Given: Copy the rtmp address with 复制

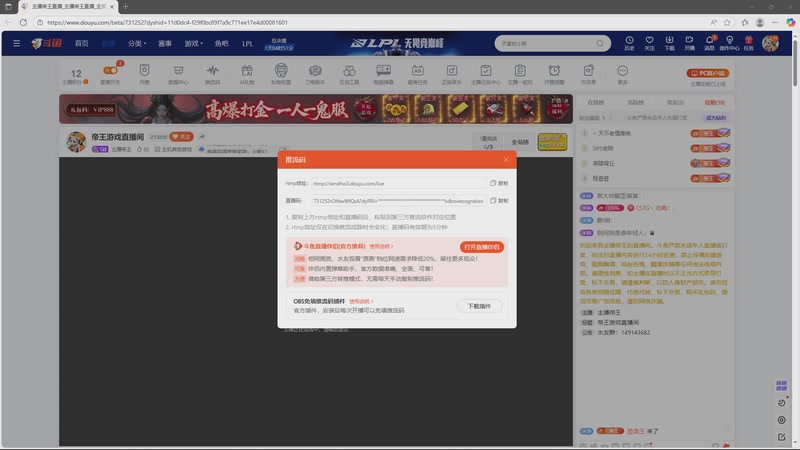Looking at the screenshot, I should point(499,183).
